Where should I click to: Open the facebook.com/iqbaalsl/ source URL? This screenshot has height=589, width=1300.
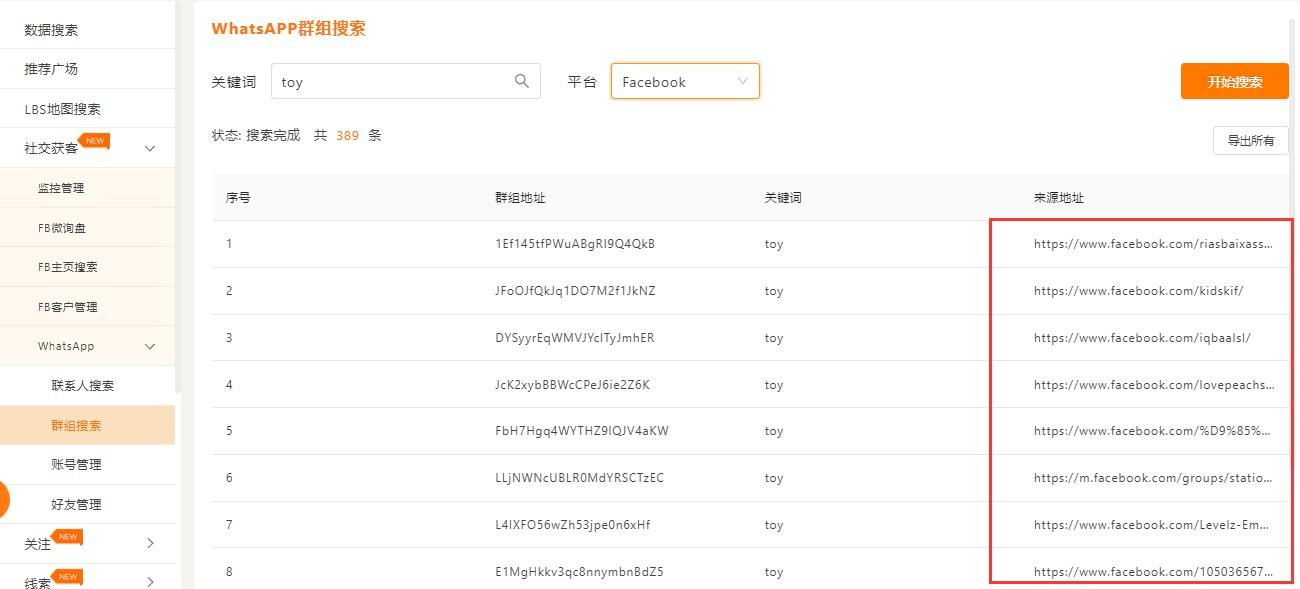pos(1142,338)
